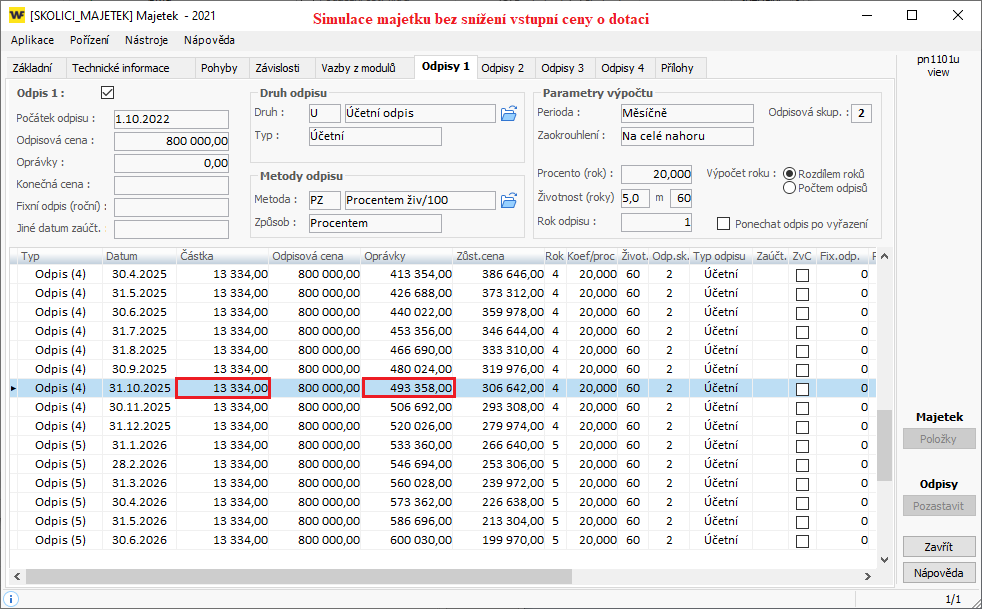Open the Pořízení menu
982x609 pixels.
click(x=89, y=40)
